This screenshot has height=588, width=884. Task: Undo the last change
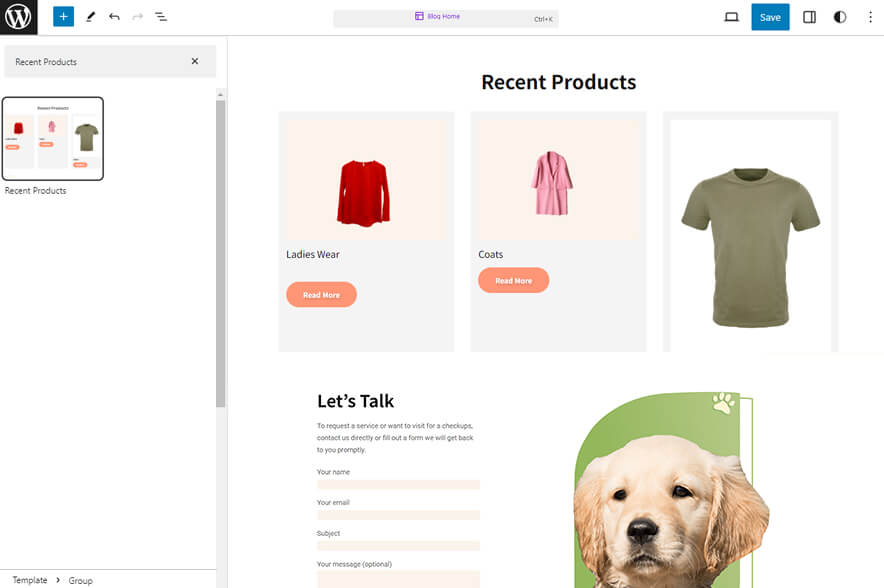pos(112,16)
